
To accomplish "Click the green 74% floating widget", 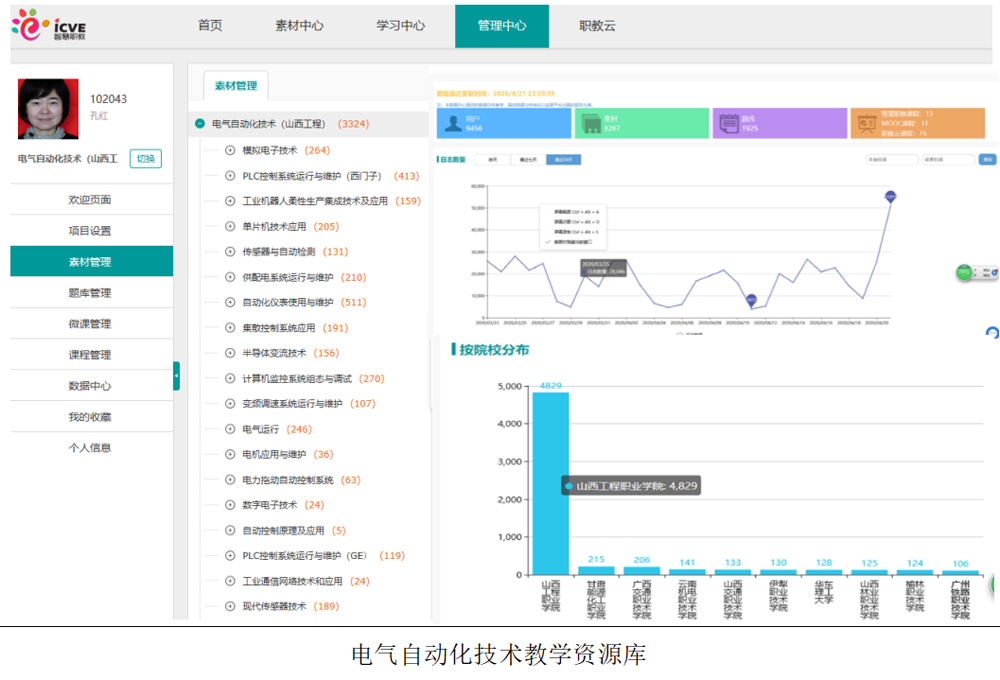I will [x=964, y=272].
